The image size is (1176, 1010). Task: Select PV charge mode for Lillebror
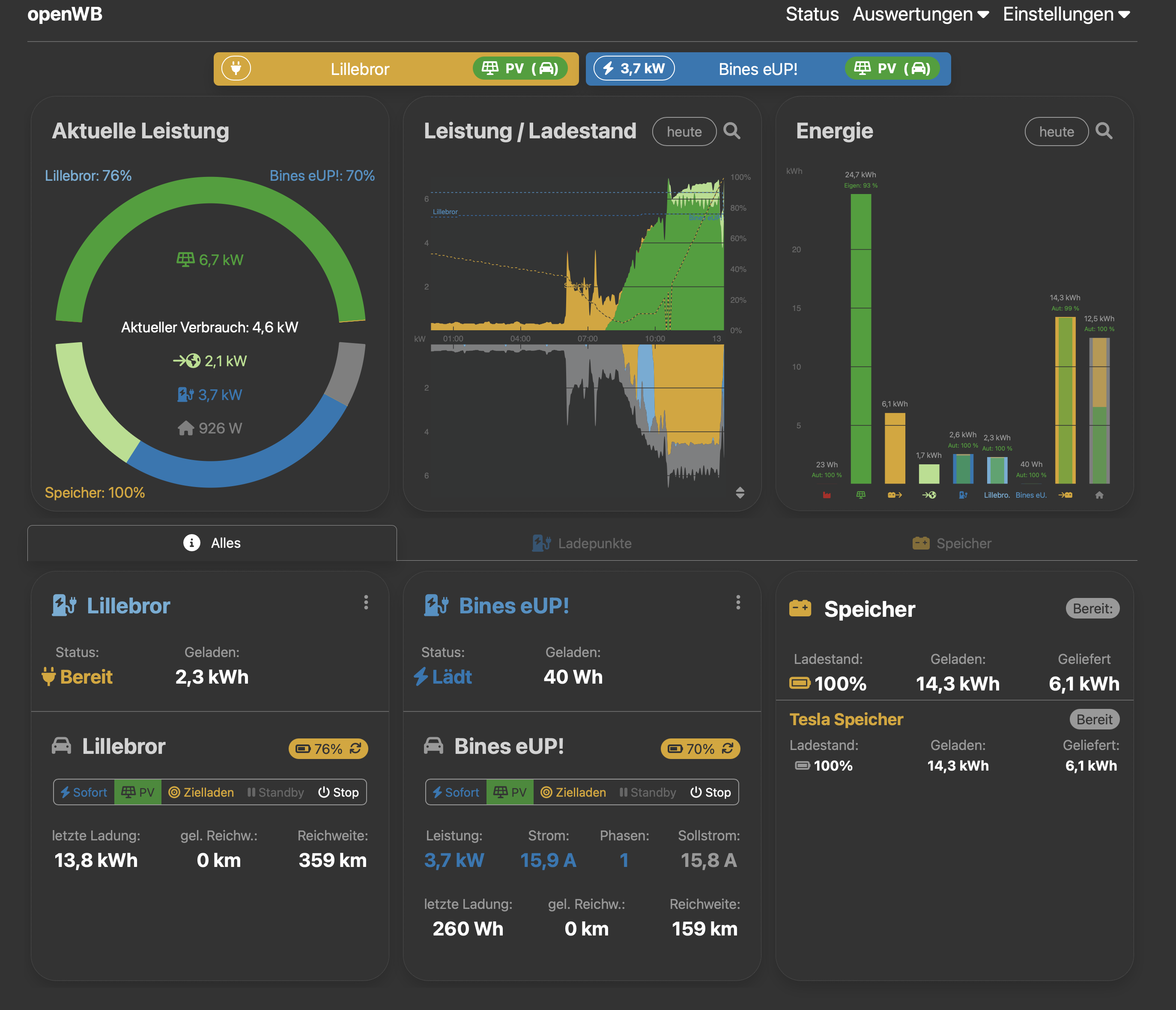138,792
